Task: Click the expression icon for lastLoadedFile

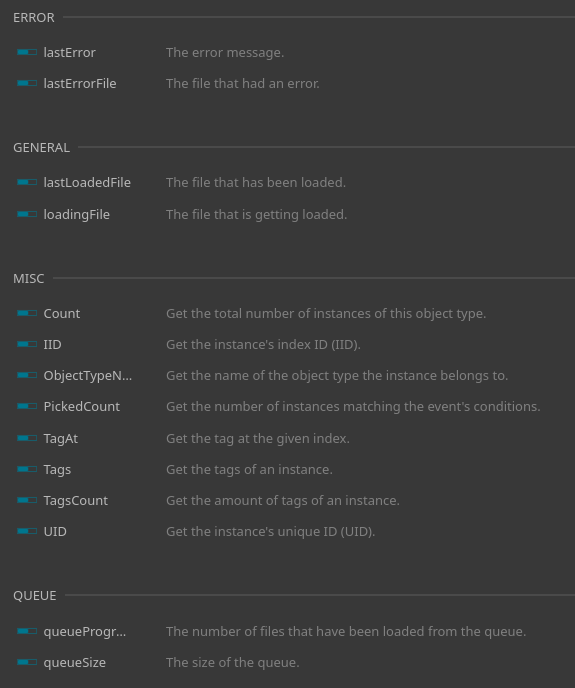Action: [27, 182]
